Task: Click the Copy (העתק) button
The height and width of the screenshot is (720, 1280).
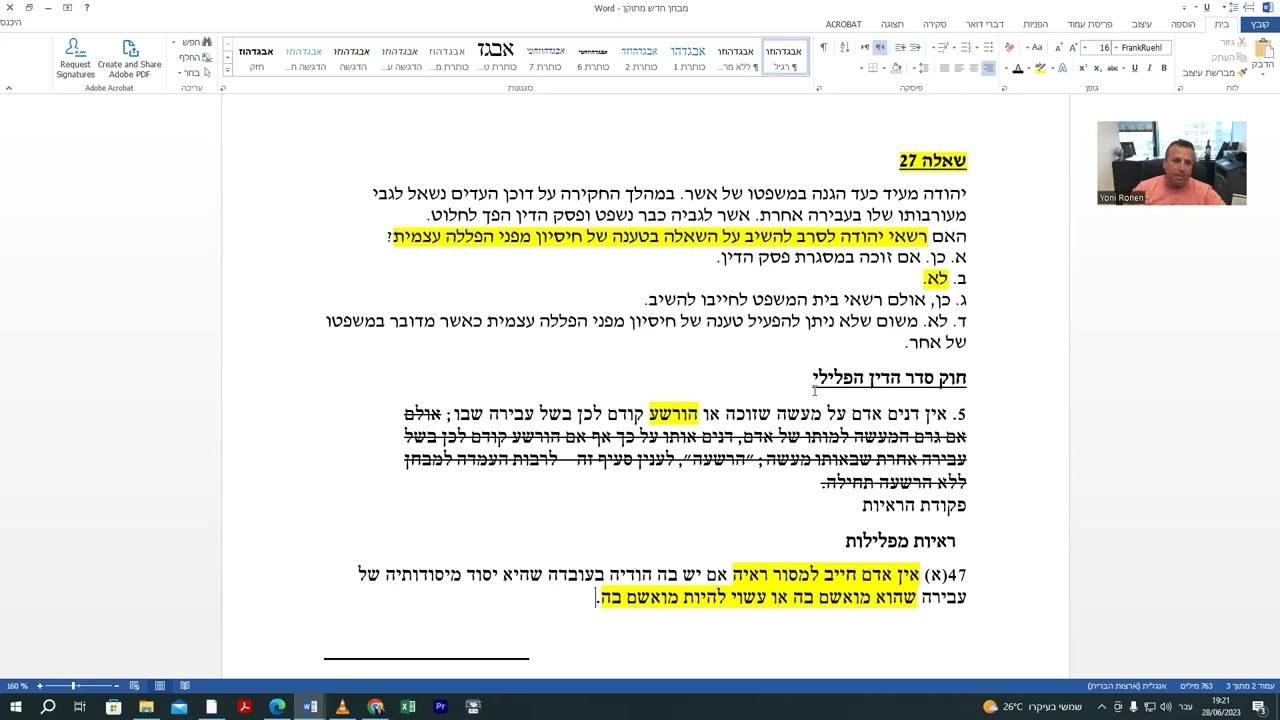Action: click(1230, 57)
